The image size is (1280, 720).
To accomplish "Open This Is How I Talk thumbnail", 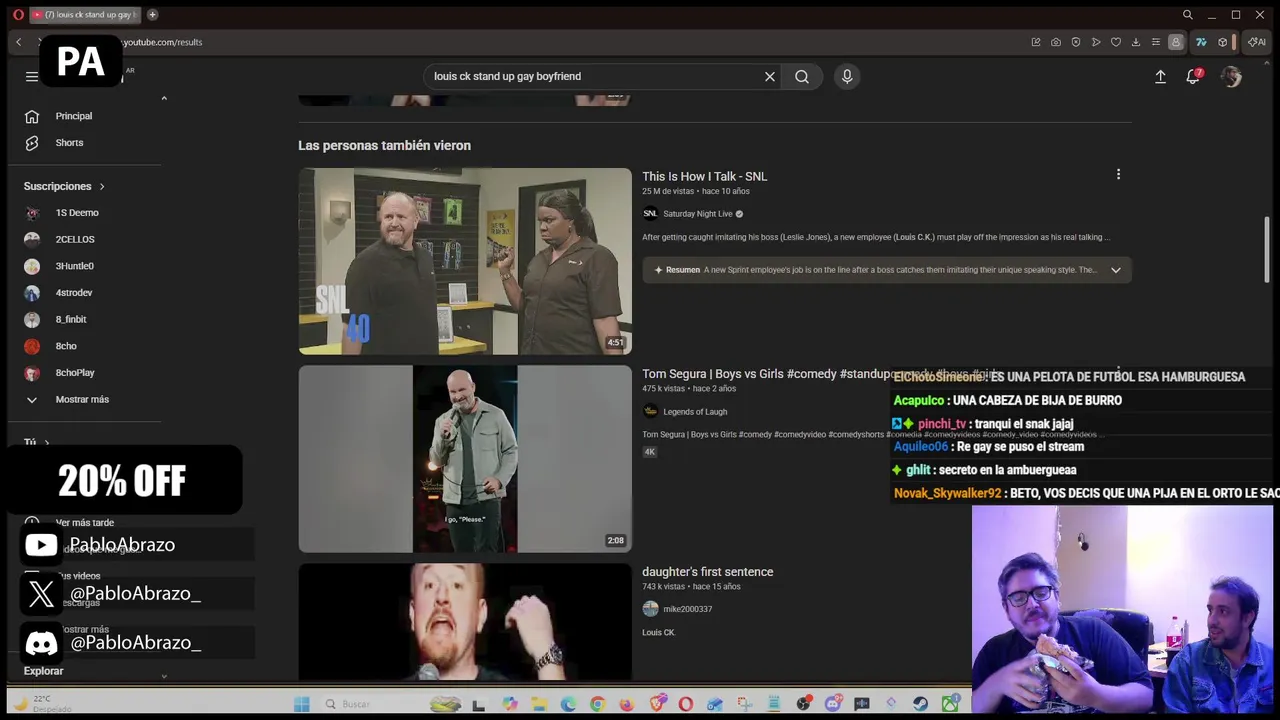I will coord(465,261).
